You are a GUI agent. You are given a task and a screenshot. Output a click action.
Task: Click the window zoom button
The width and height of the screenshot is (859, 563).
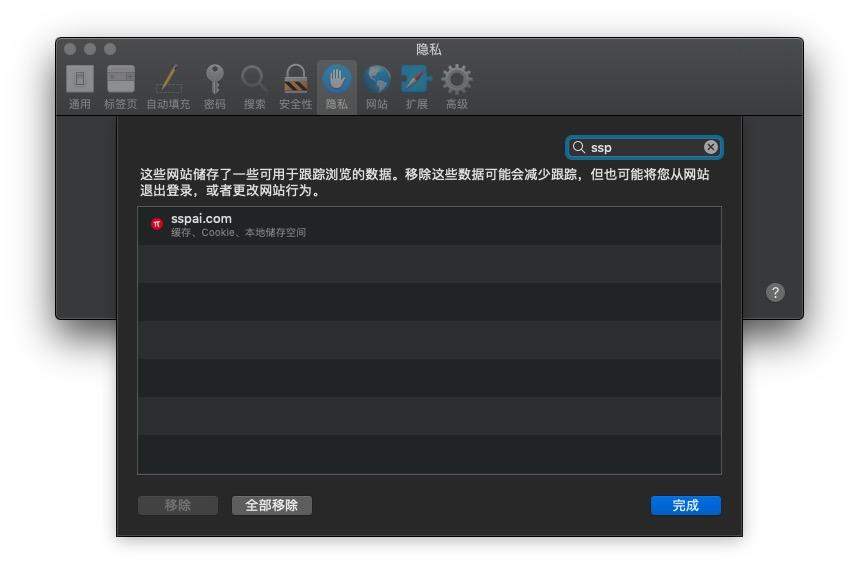point(110,49)
